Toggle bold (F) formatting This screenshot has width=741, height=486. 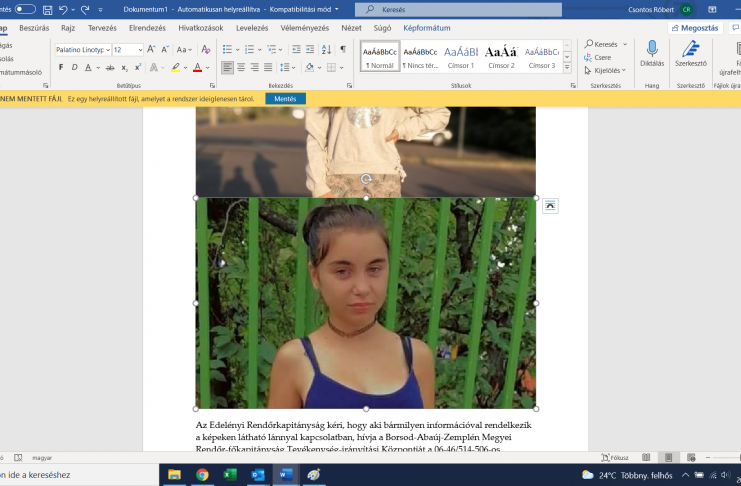coord(61,68)
